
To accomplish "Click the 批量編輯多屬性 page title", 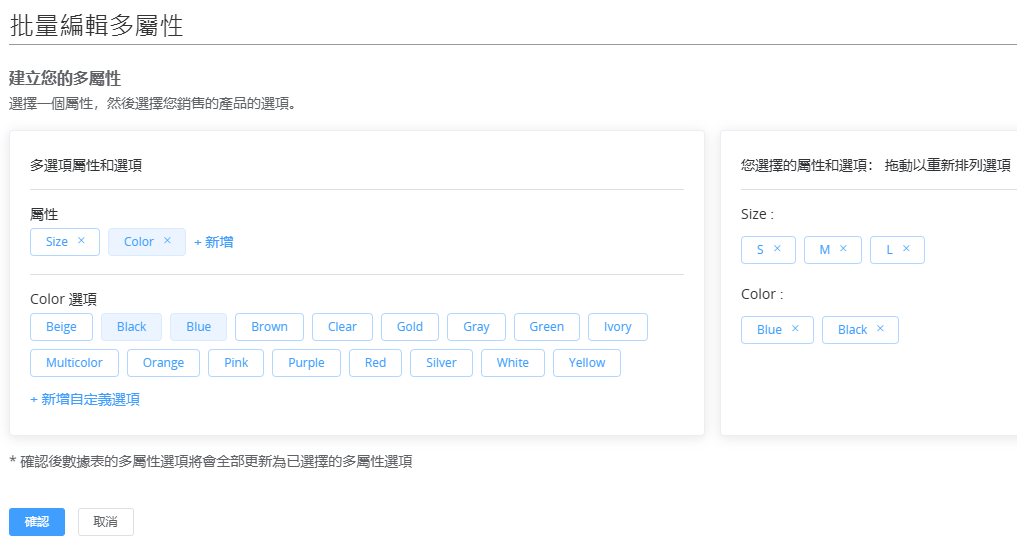I will click(97, 26).
